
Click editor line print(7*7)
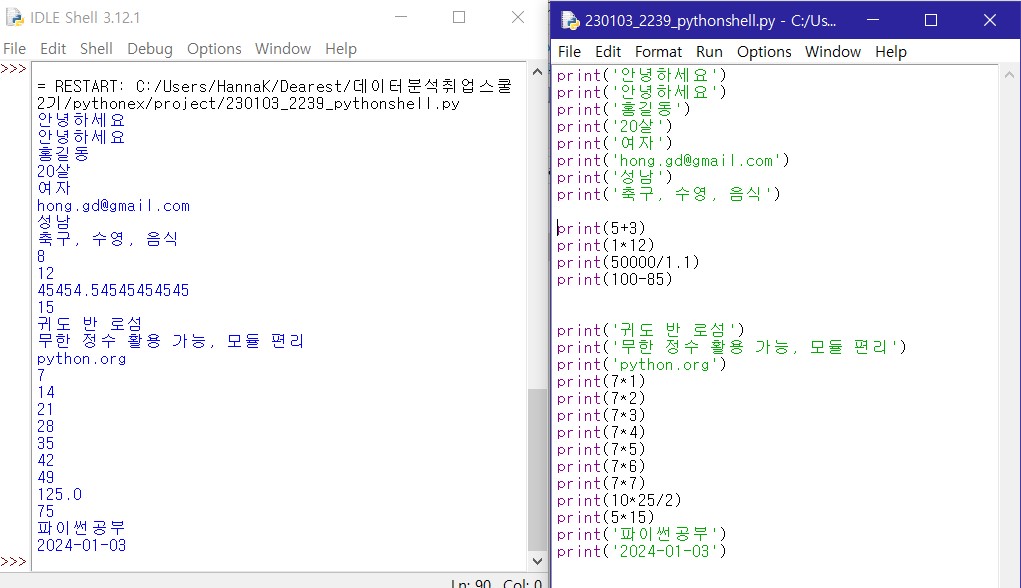coord(601,483)
